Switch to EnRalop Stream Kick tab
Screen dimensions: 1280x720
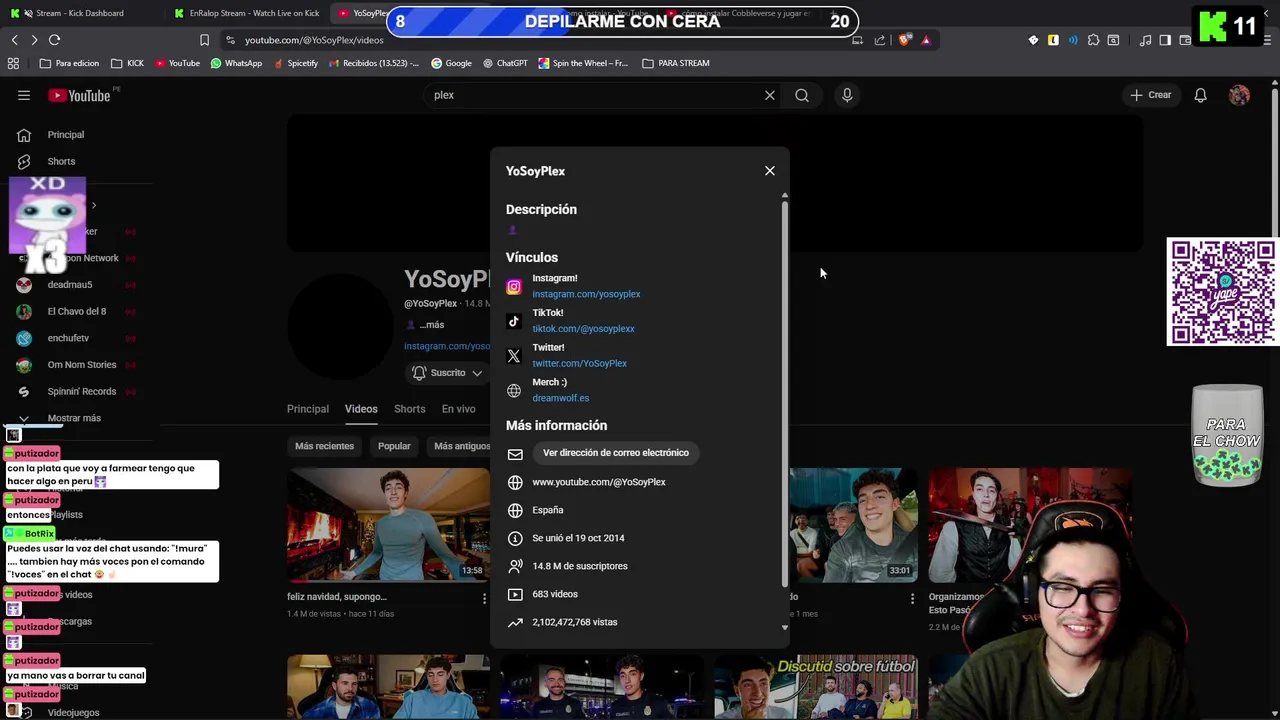pyautogui.click(x=246, y=13)
